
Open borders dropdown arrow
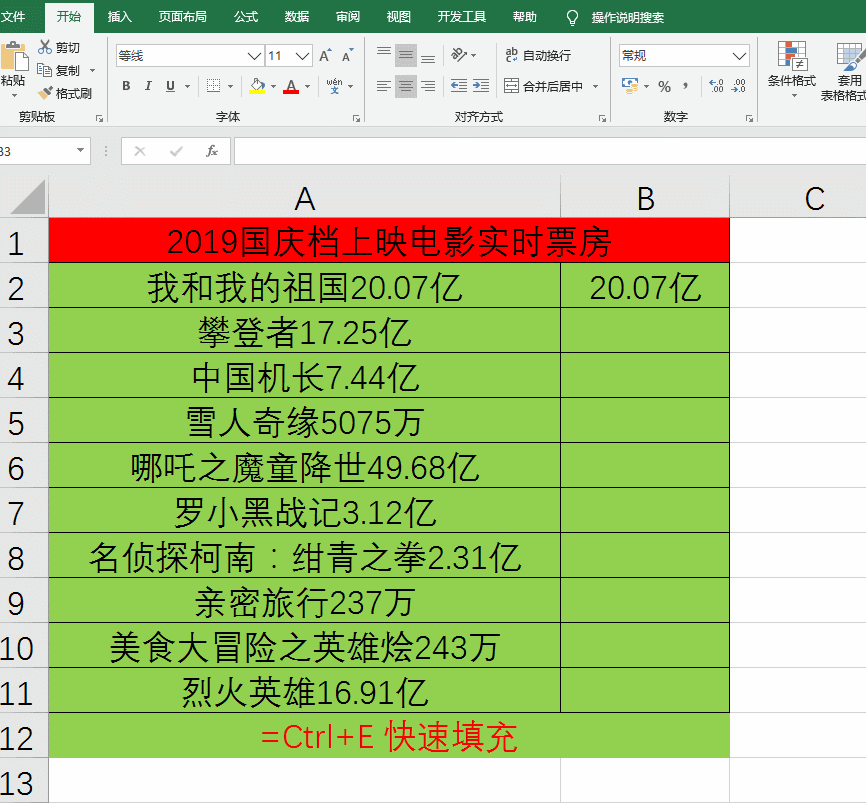[x=230, y=87]
